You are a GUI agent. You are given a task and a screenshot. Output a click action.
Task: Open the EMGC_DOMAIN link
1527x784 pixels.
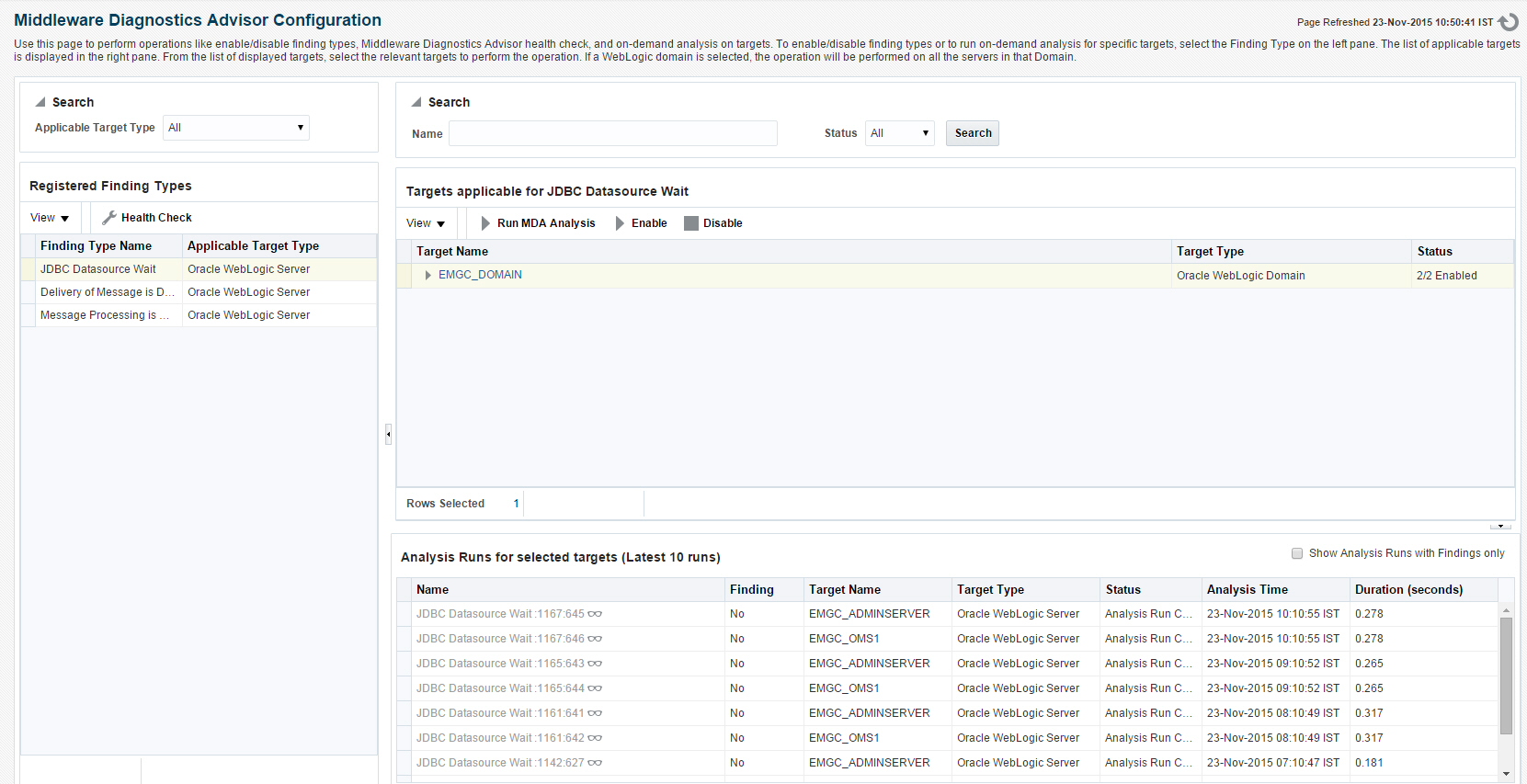click(x=480, y=275)
